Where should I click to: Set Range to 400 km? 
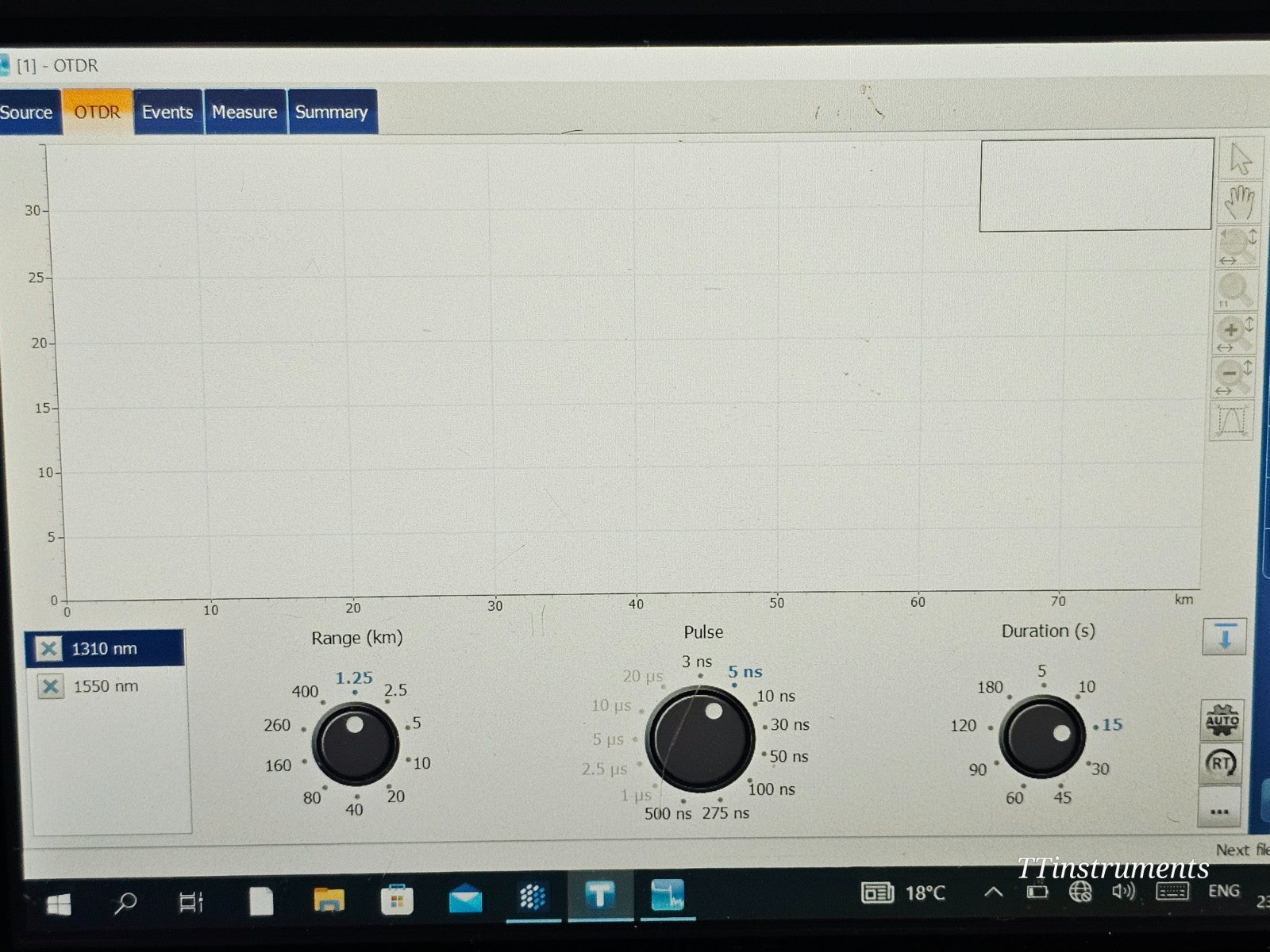(305, 691)
